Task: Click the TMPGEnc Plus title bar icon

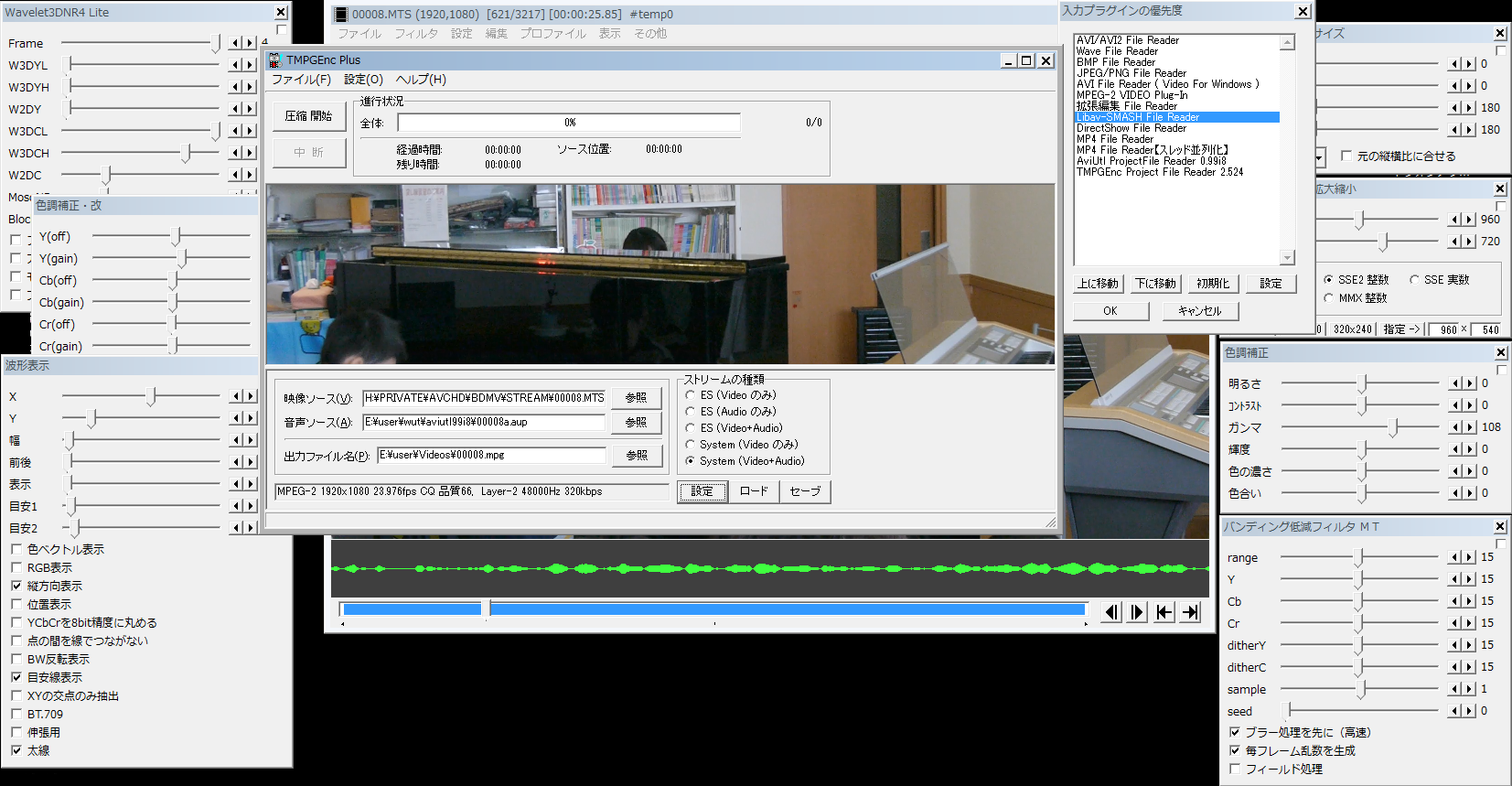Action: pyautogui.click(x=275, y=60)
